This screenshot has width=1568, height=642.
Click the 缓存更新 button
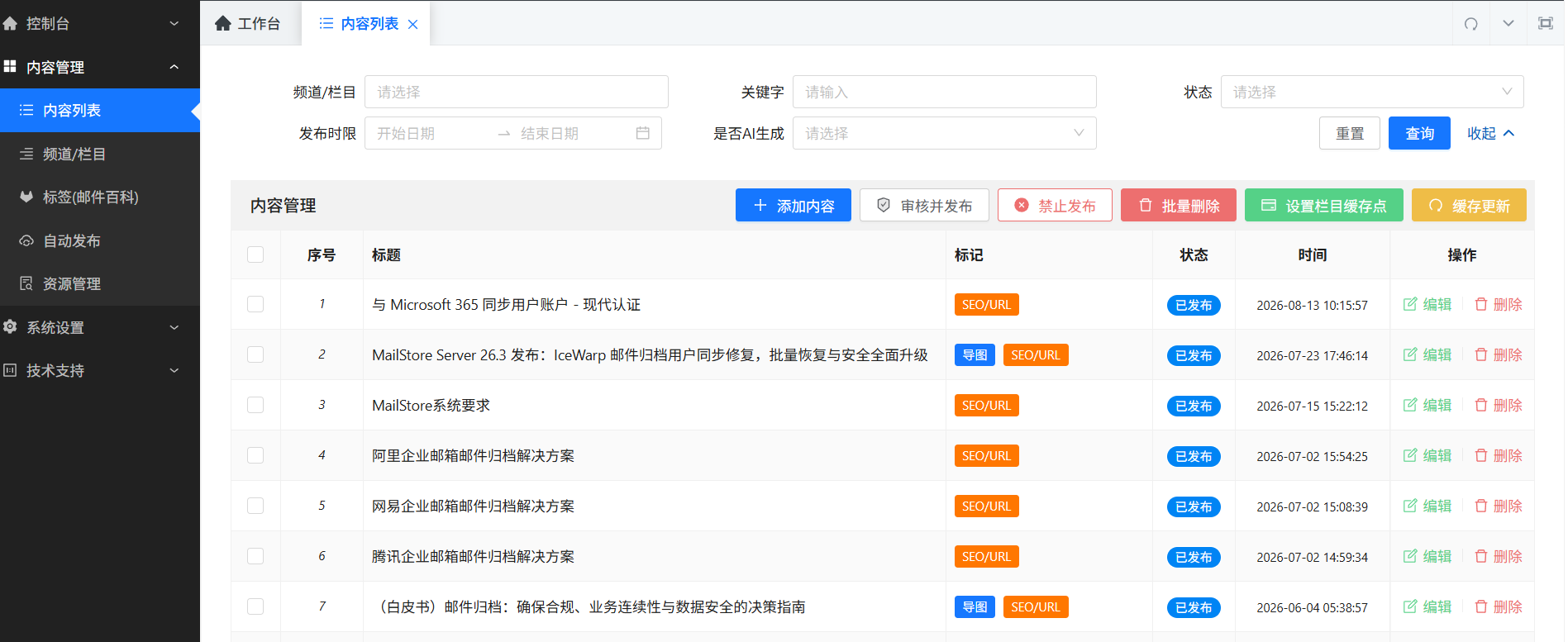point(1469,205)
